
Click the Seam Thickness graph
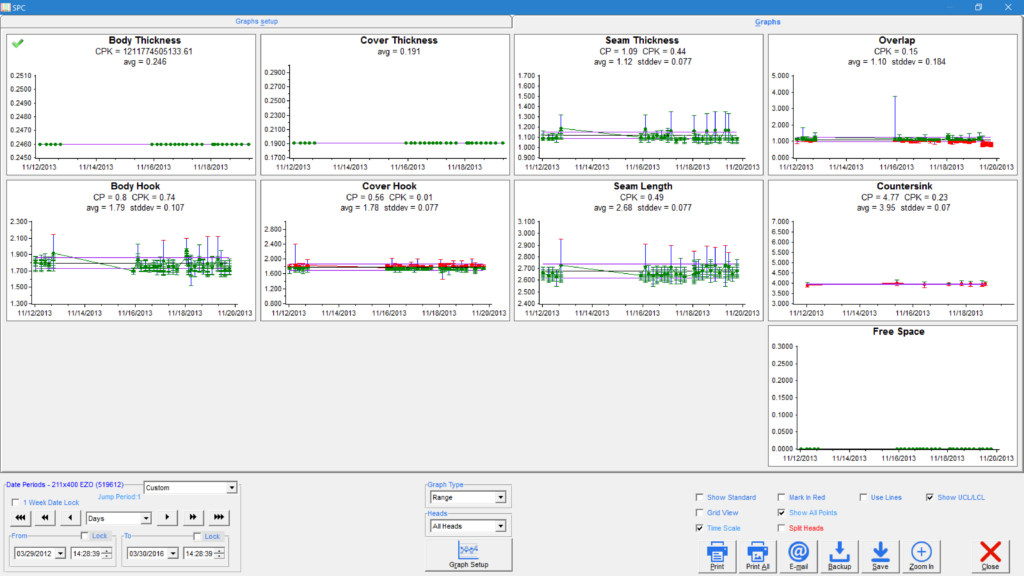pyautogui.click(x=637, y=104)
